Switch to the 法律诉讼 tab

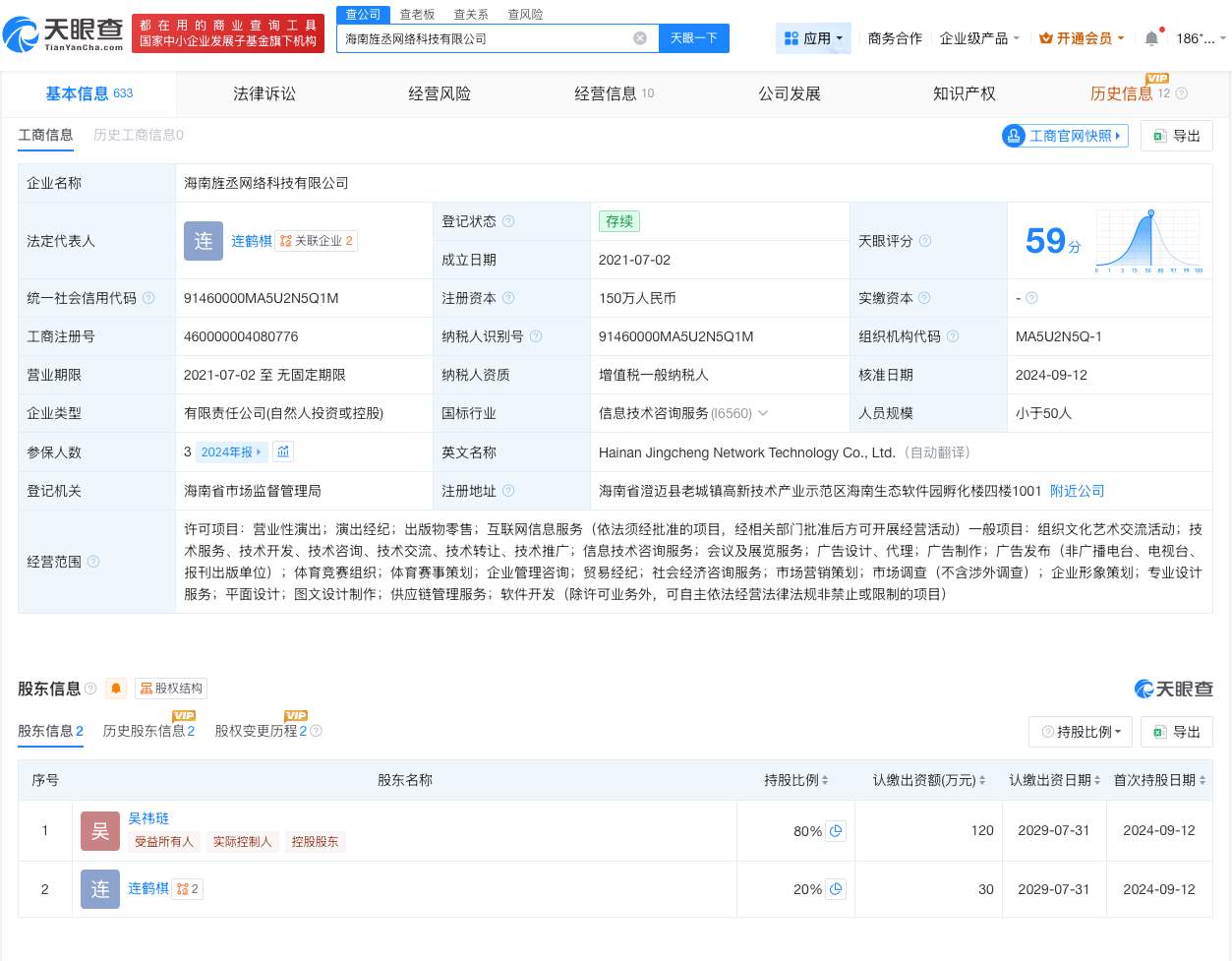(264, 93)
